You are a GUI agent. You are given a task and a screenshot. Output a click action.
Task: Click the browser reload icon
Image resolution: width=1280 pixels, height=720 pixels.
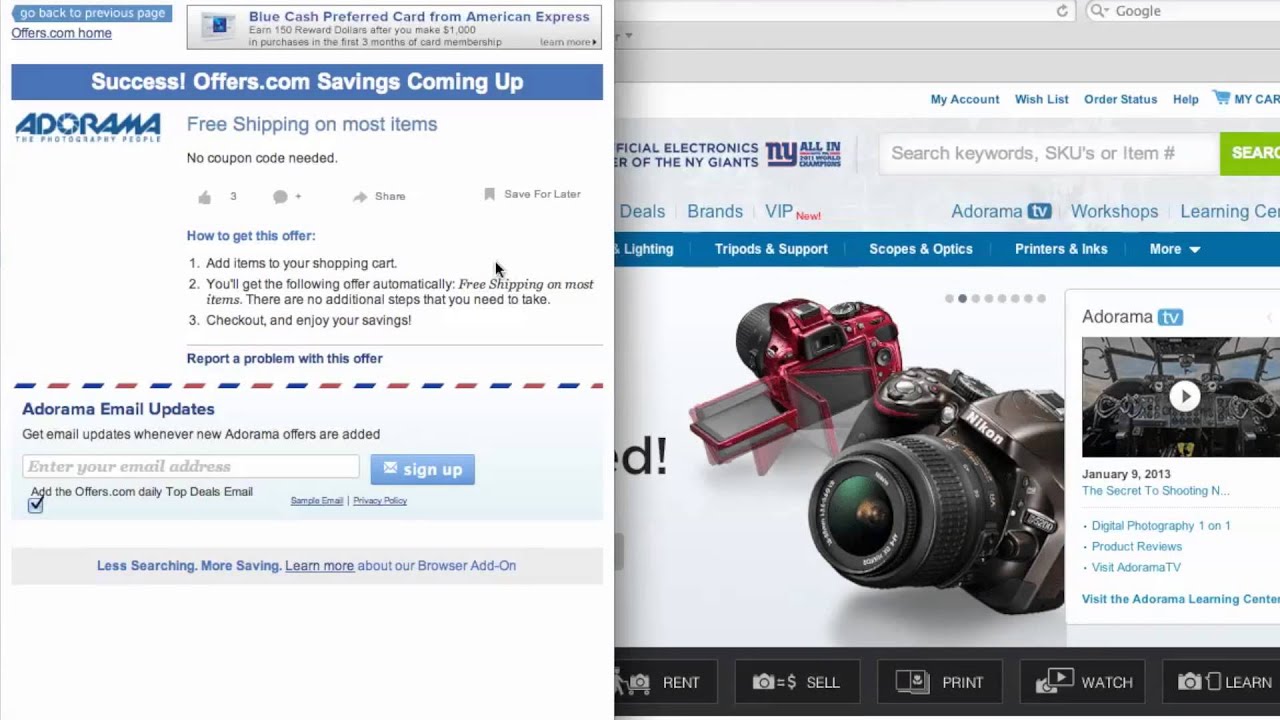click(1062, 11)
